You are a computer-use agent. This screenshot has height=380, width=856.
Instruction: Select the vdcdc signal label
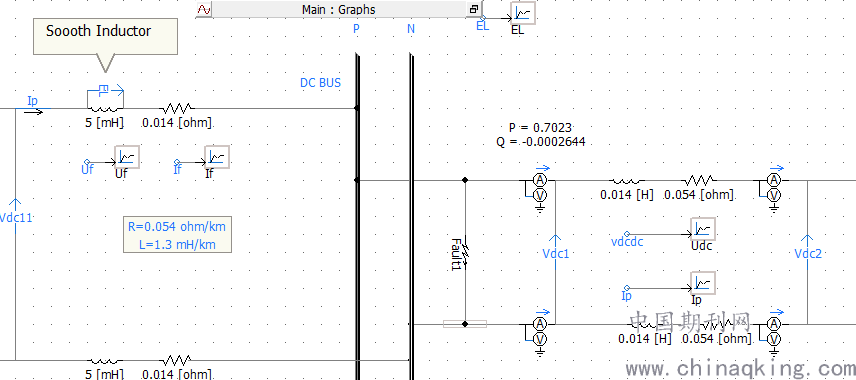click(x=627, y=241)
